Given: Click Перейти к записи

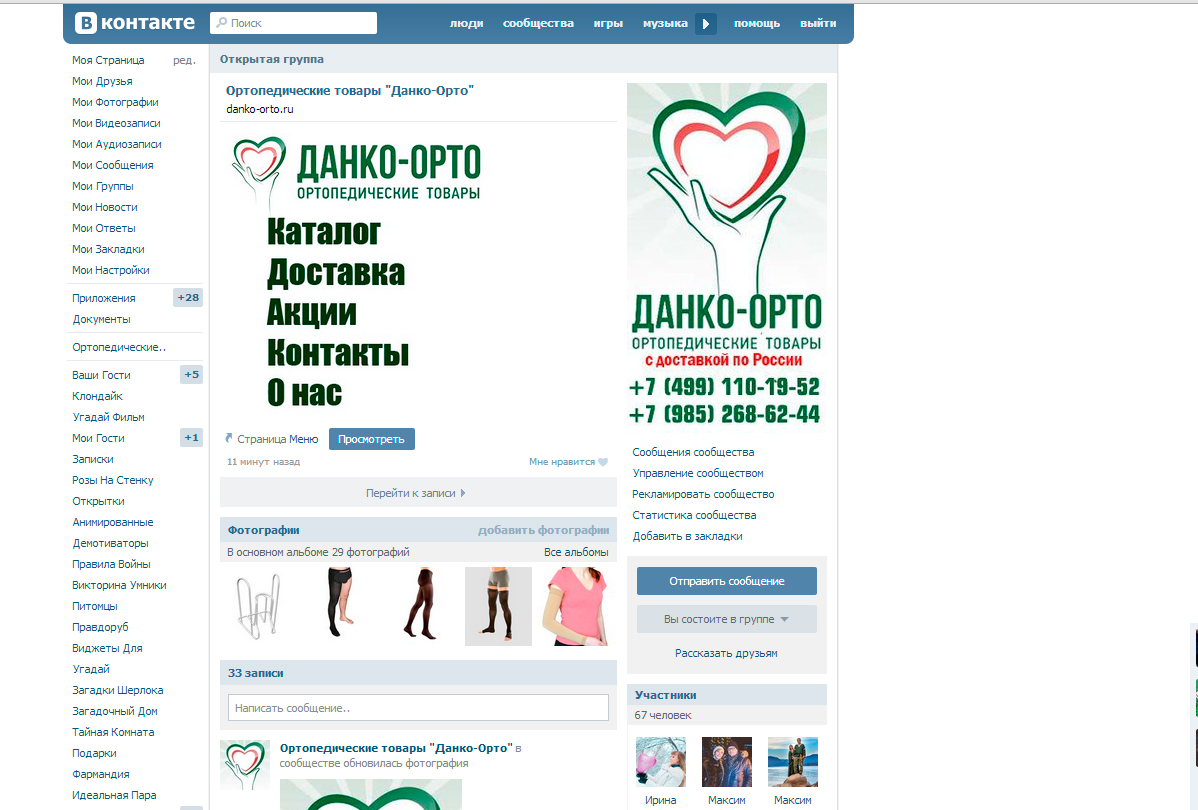Looking at the screenshot, I should point(416,493).
